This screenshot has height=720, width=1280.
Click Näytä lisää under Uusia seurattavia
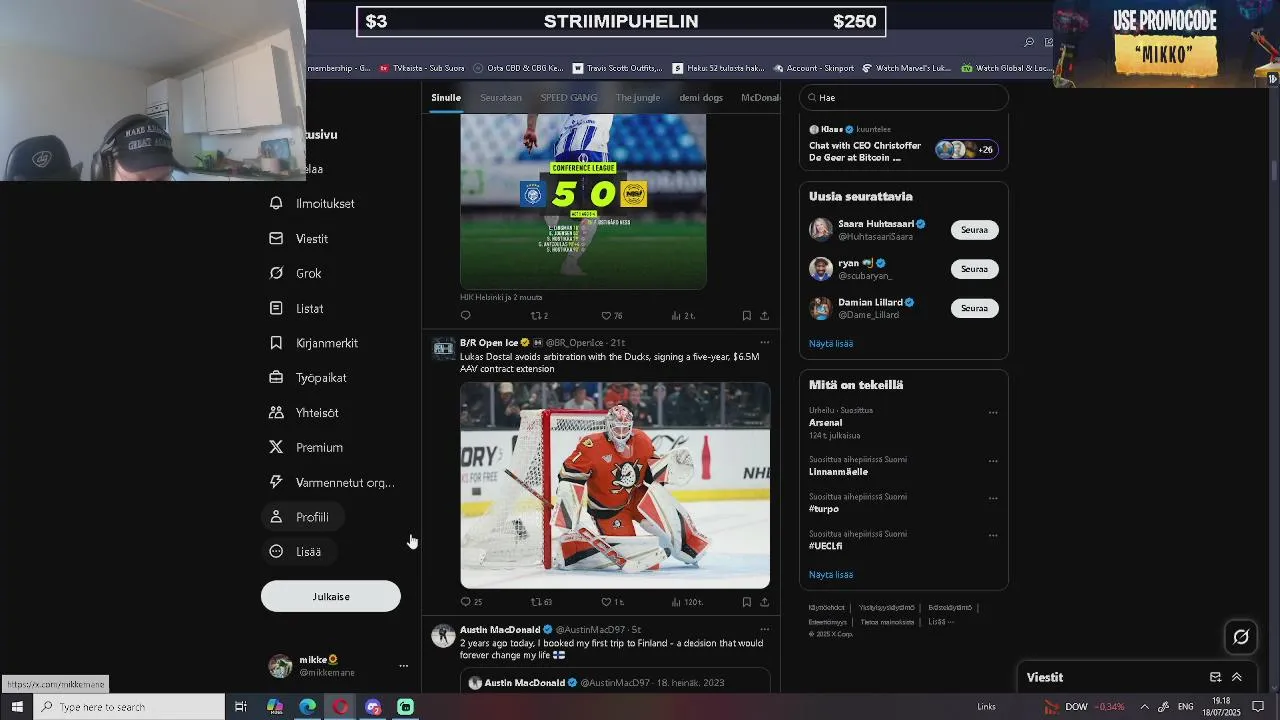pos(831,343)
